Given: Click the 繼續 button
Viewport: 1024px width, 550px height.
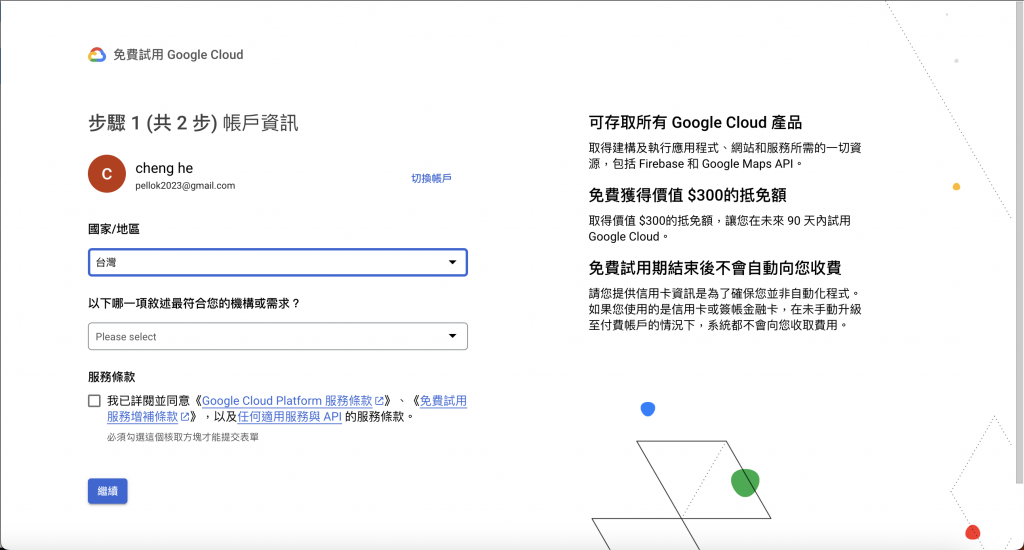Looking at the screenshot, I should pyautogui.click(x=108, y=491).
